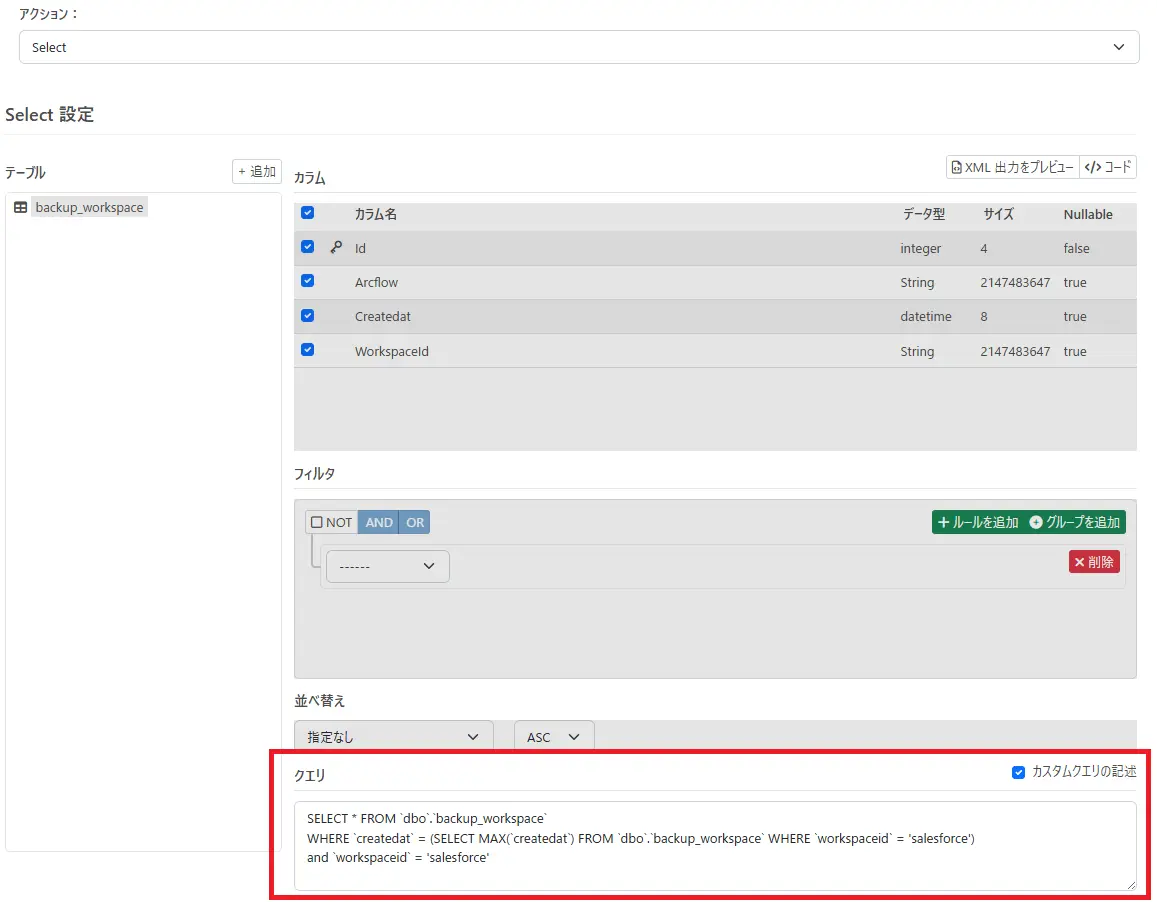Image resolution: width=1157 pixels, height=902 pixels.
Task: Click the グループを追加 button
Action: click(1074, 522)
